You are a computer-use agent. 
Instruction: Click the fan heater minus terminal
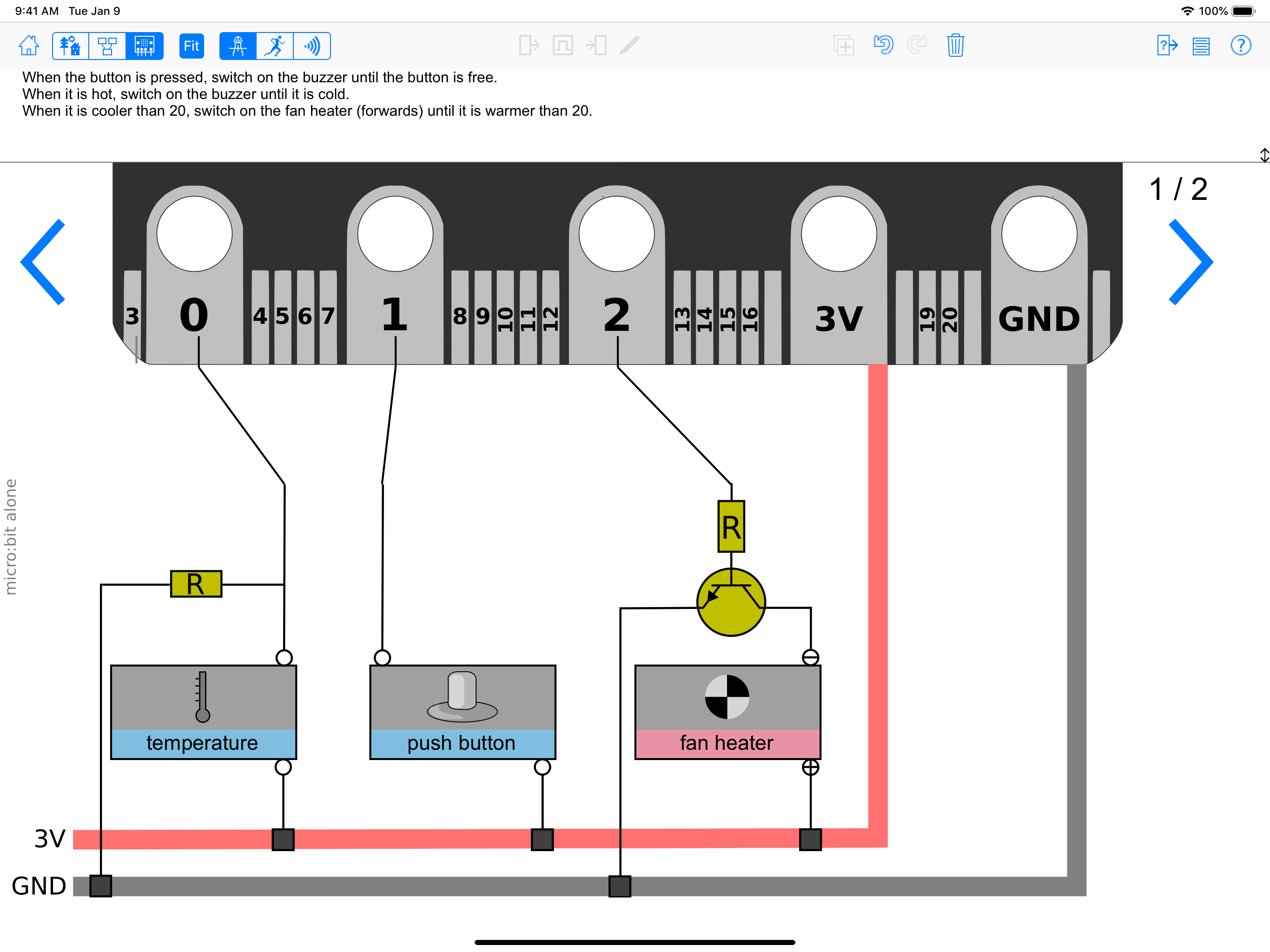tap(810, 657)
